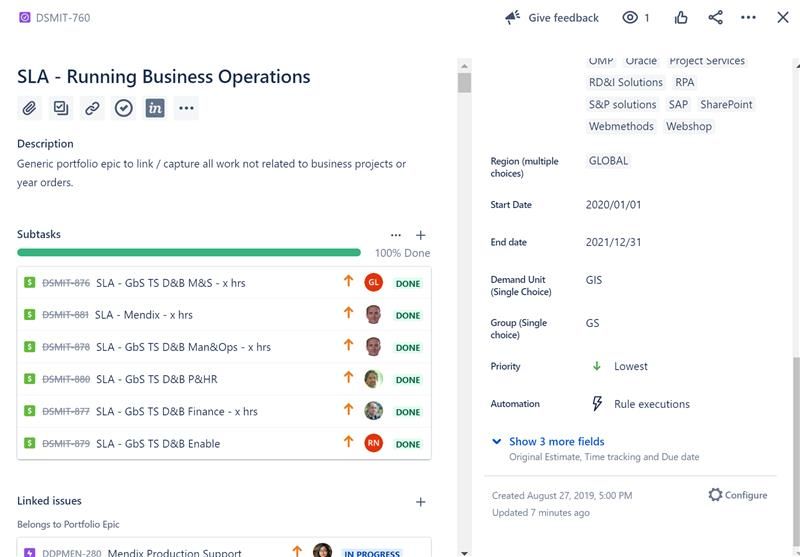Edit the Demand Unit value GIS

(594, 280)
